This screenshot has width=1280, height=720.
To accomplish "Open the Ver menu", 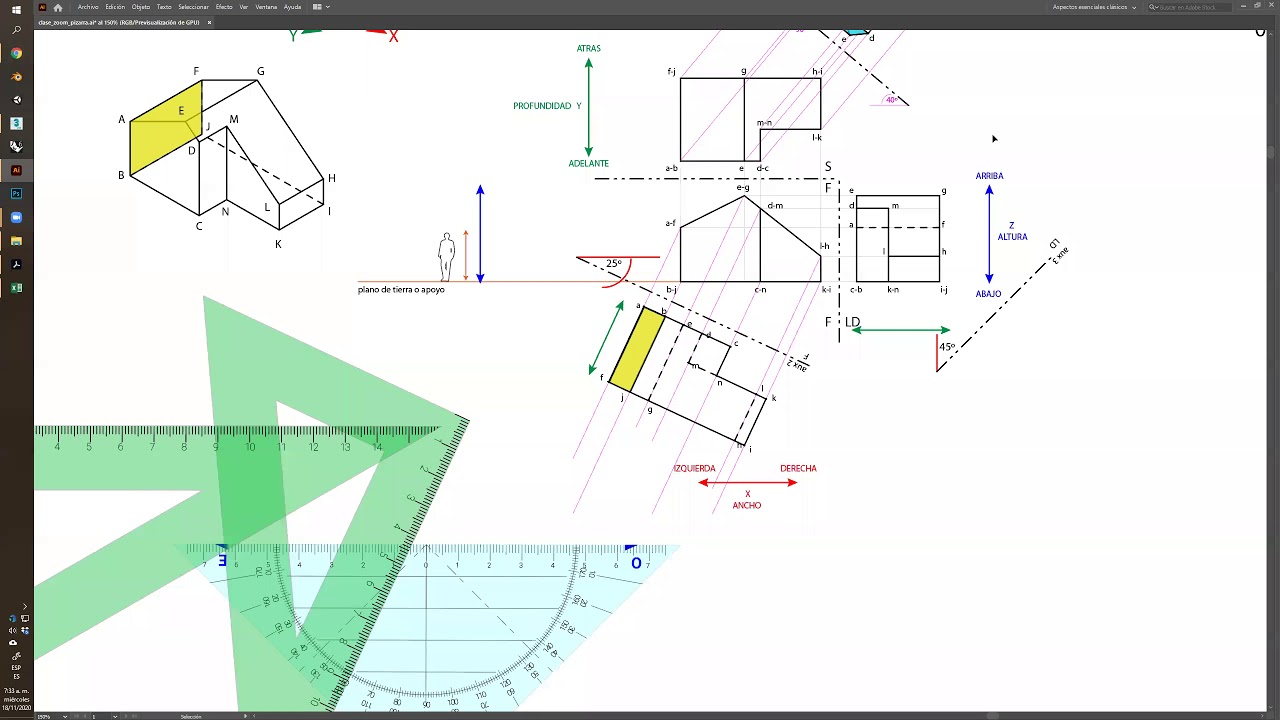I will 243,7.
